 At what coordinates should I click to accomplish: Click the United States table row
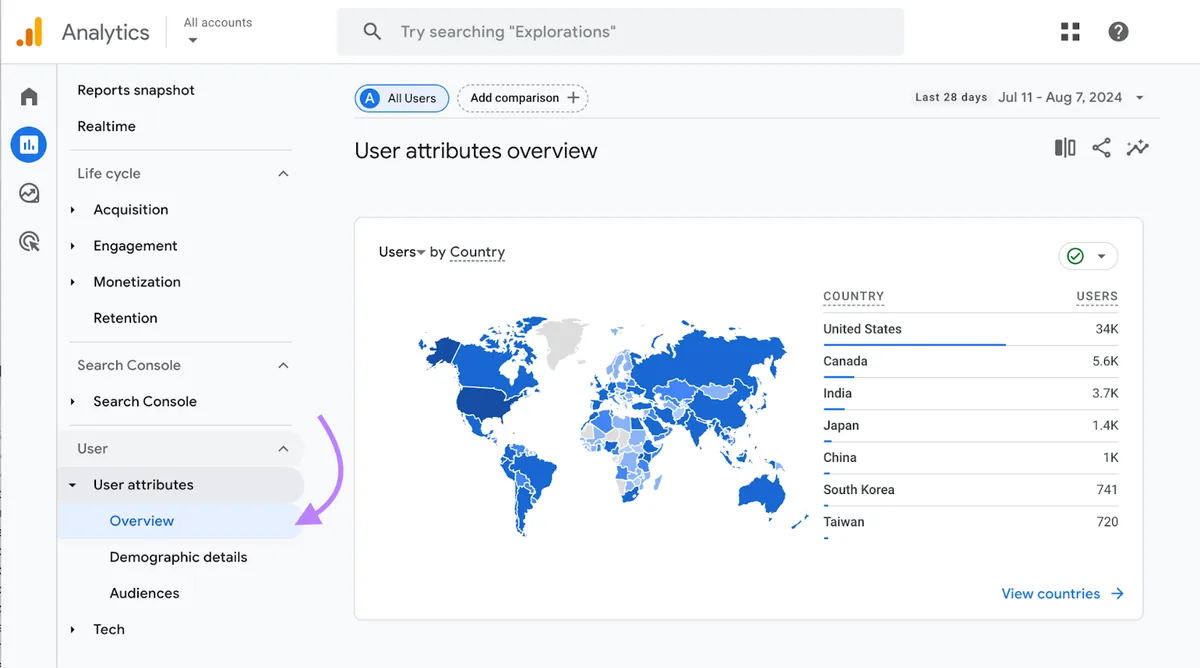[x=971, y=330]
